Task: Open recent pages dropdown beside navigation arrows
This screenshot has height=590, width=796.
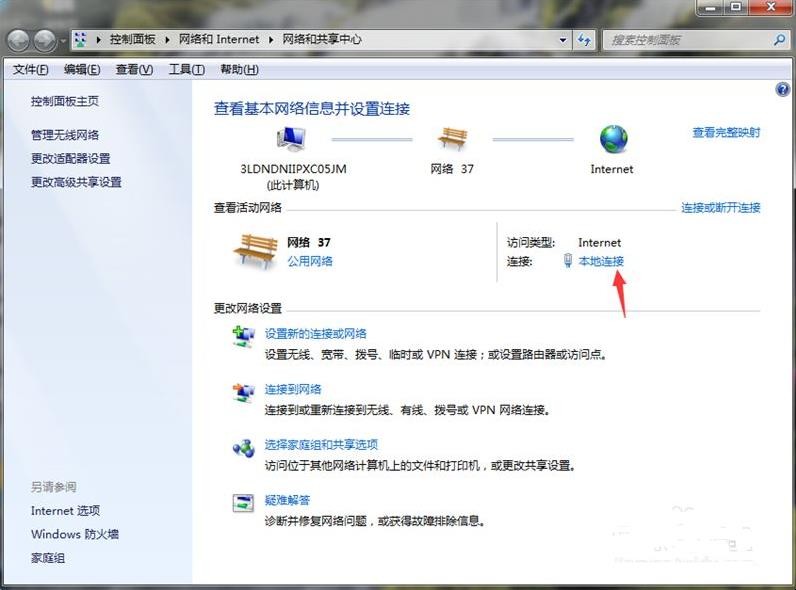Action: (63, 41)
